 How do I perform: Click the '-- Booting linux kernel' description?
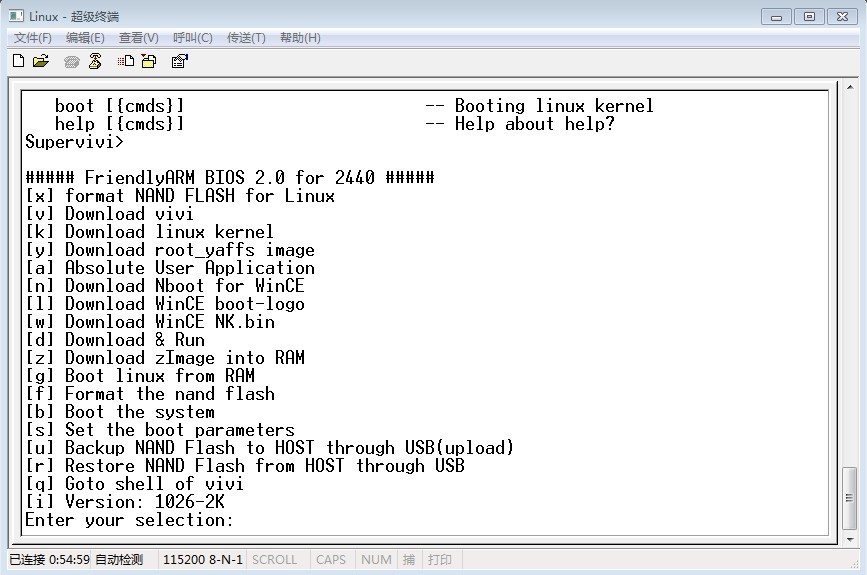click(539, 106)
